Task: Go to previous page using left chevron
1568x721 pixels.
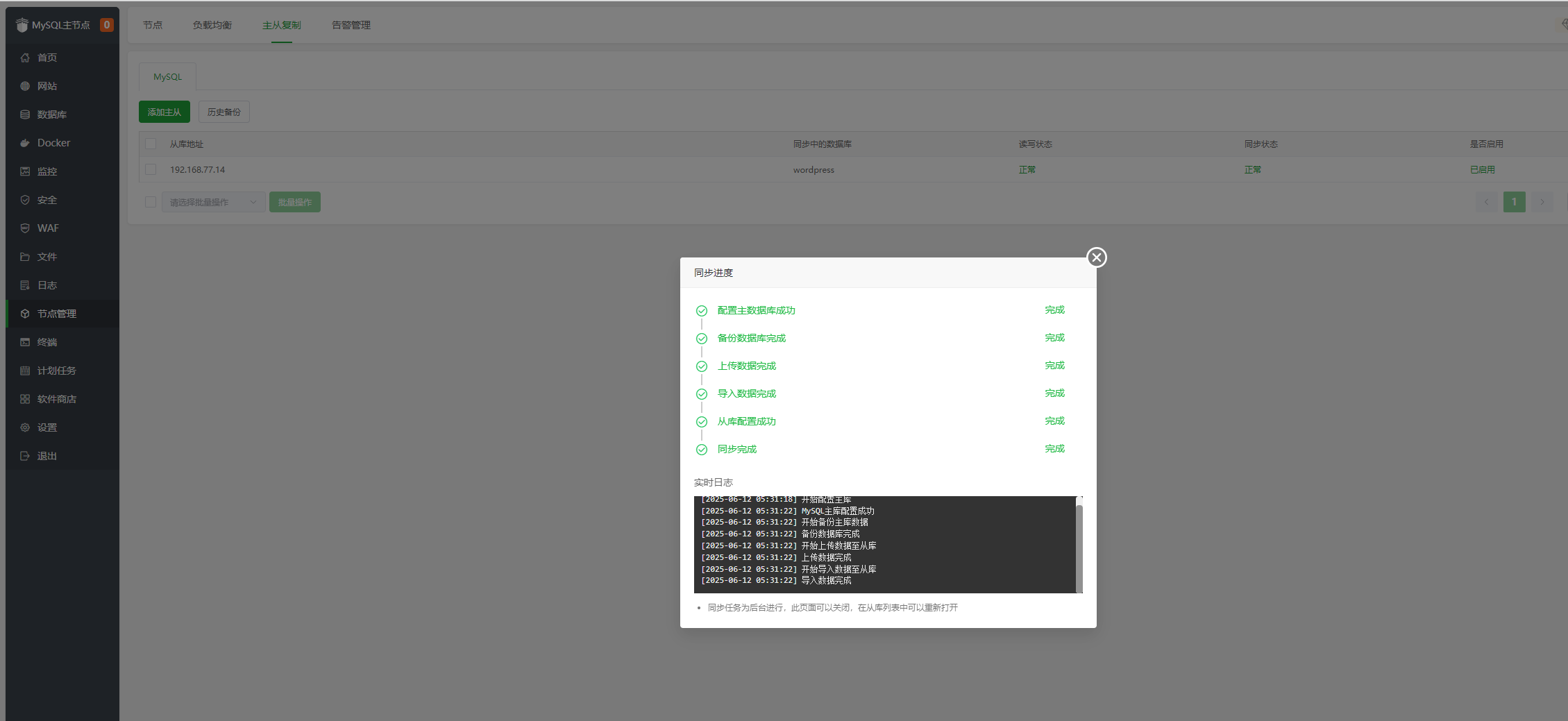Action: point(1486,202)
